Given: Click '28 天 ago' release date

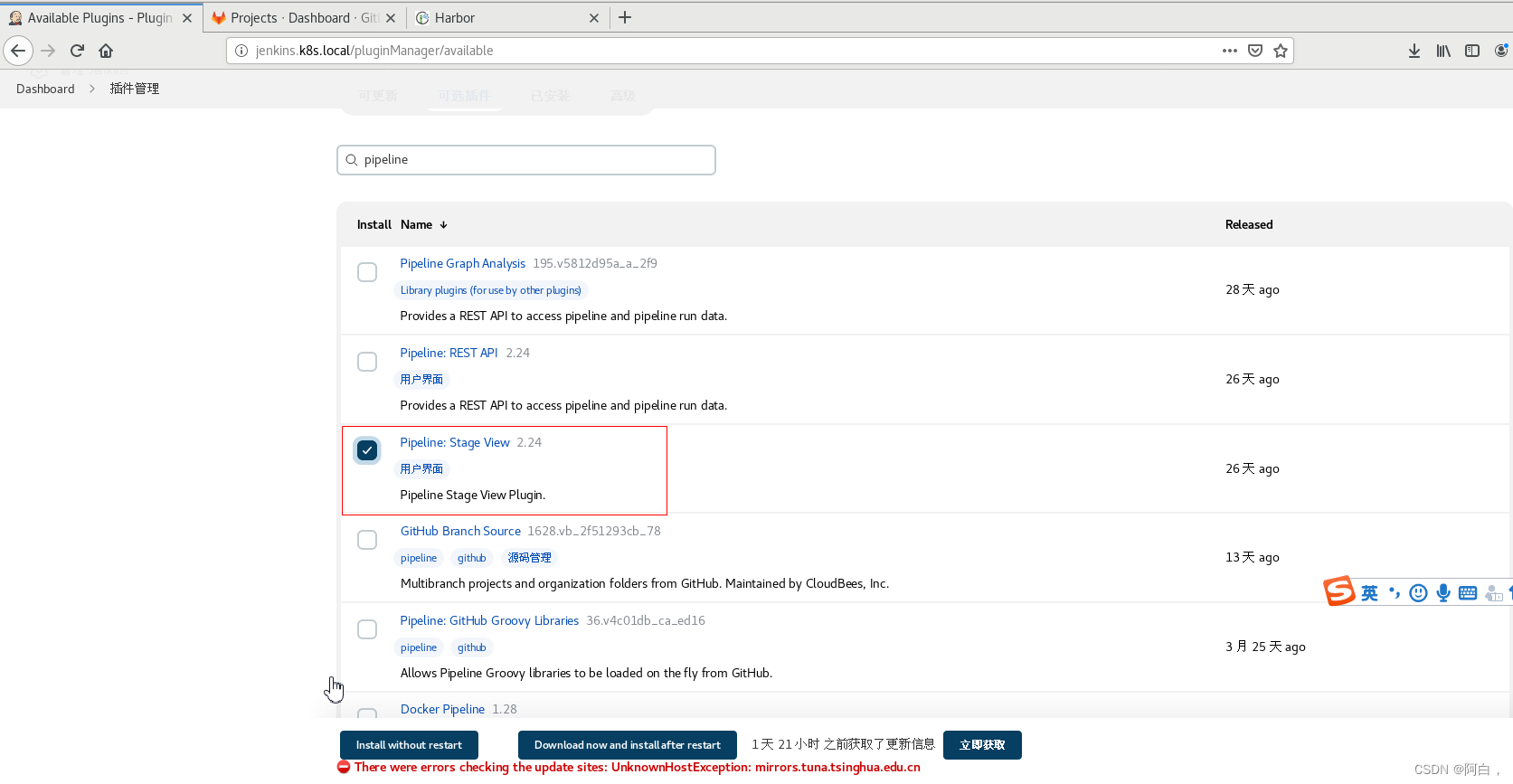Looking at the screenshot, I should (x=1253, y=289).
